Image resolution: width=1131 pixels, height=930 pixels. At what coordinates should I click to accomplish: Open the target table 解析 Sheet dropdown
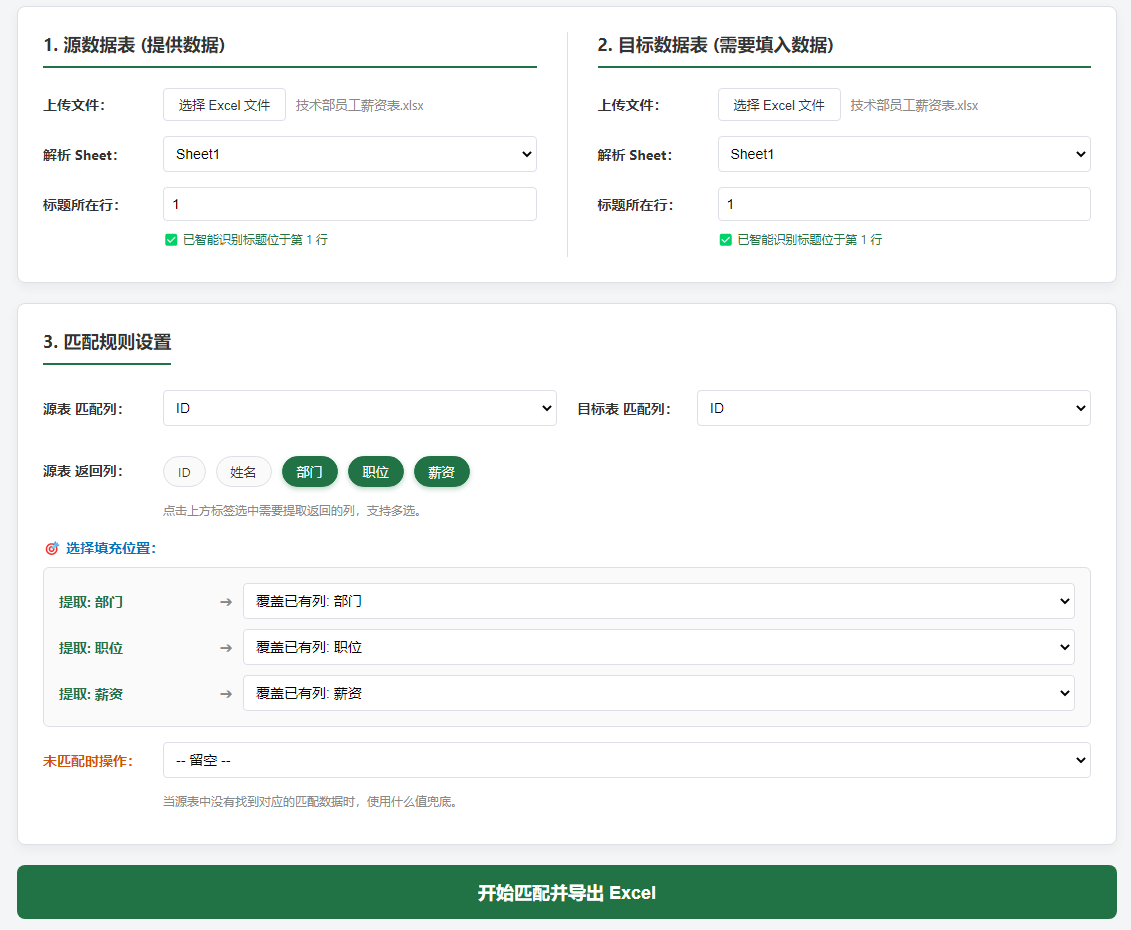pos(904,154)
